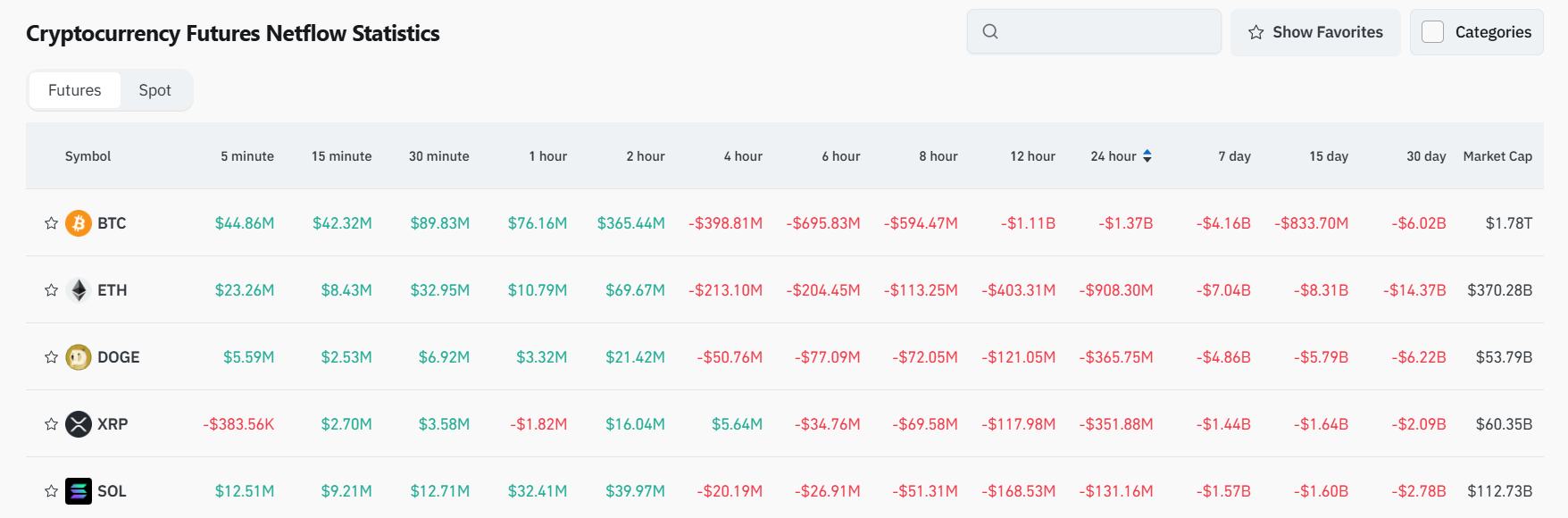Sort by the 12 hour column
Image resolution: width=1568 pixels, height=518 pixels.
(x=1032, y=156)
